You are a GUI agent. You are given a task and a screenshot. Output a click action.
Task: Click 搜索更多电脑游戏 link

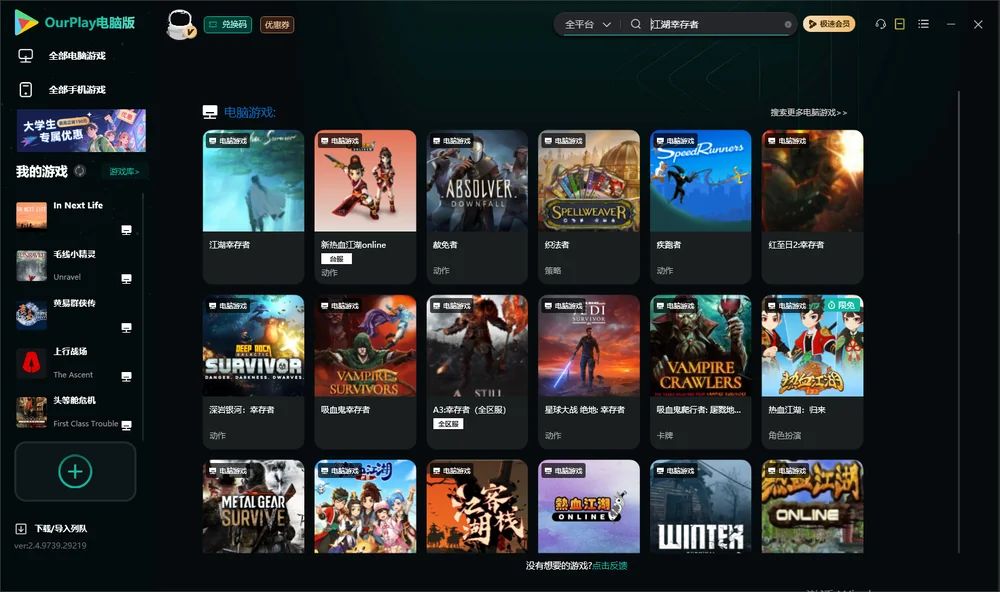(x=809, y=112)
